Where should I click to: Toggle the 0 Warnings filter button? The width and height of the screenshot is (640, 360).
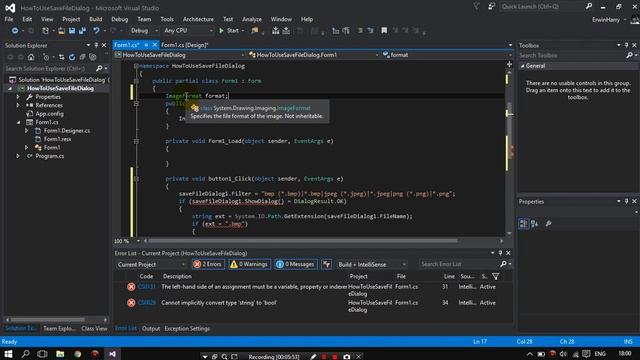tap(249, 264)
